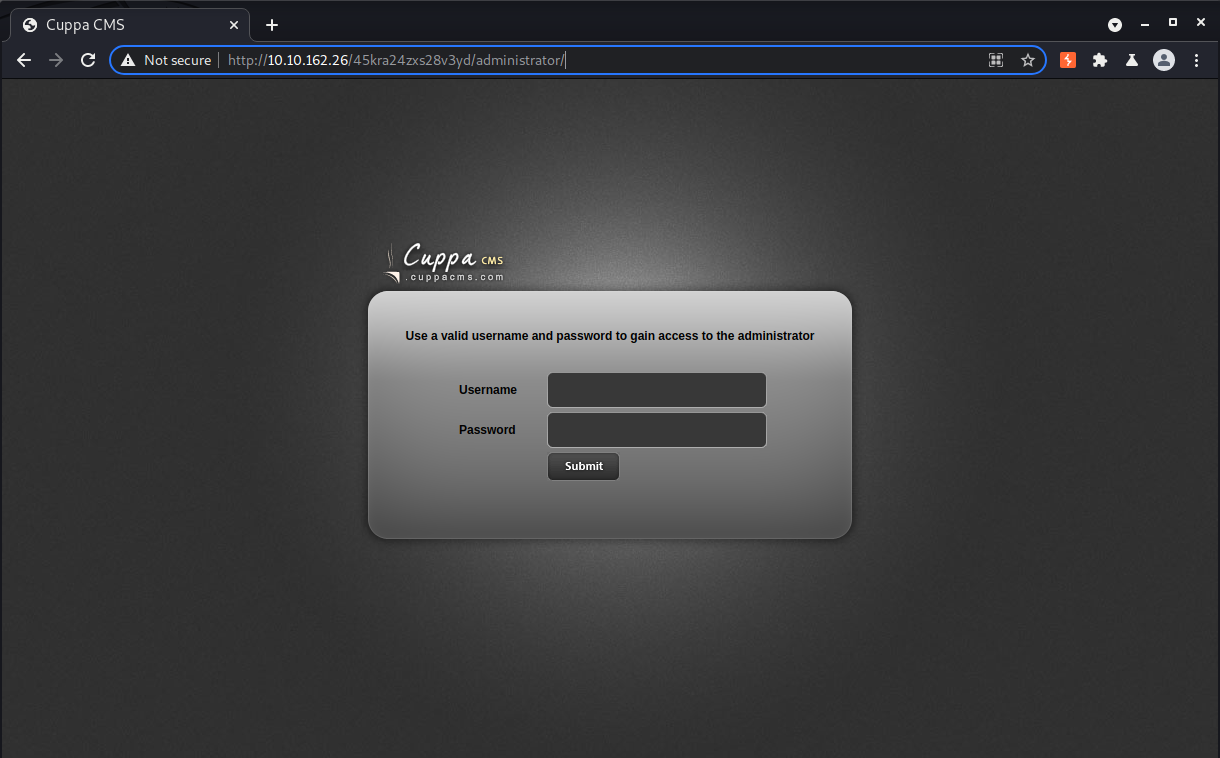1220x758 pixels.
Task: Click the 'Use a valid username' instruction text
Action: [x=610, y=336]
